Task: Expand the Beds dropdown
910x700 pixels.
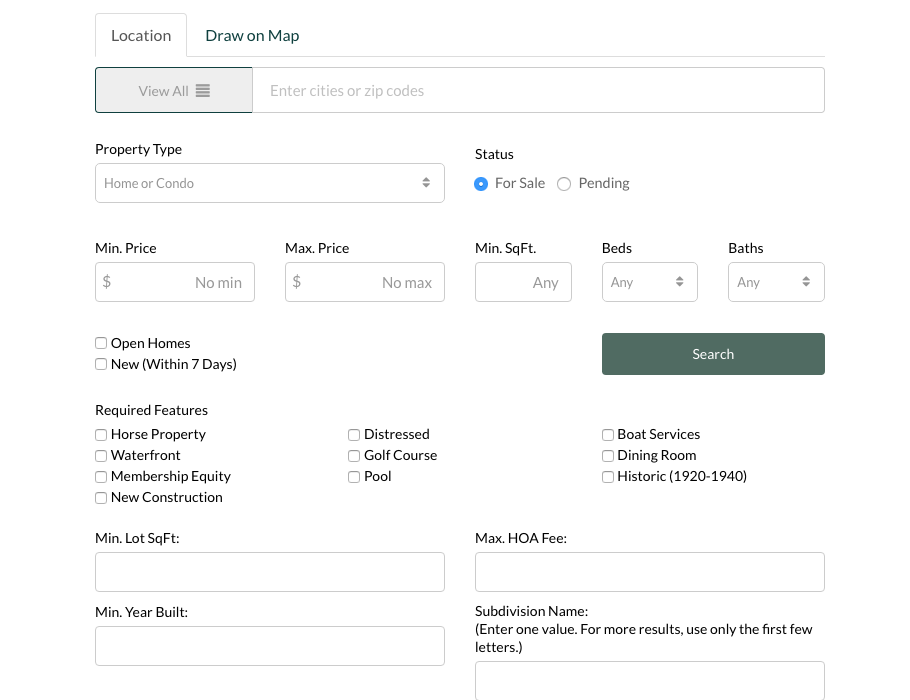Action: [649, 282]
